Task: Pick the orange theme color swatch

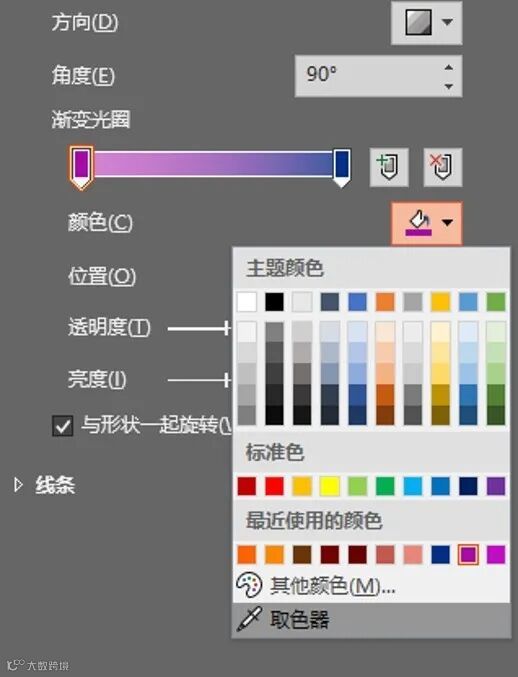Action: pyautogui.click(x=385, y=302)
